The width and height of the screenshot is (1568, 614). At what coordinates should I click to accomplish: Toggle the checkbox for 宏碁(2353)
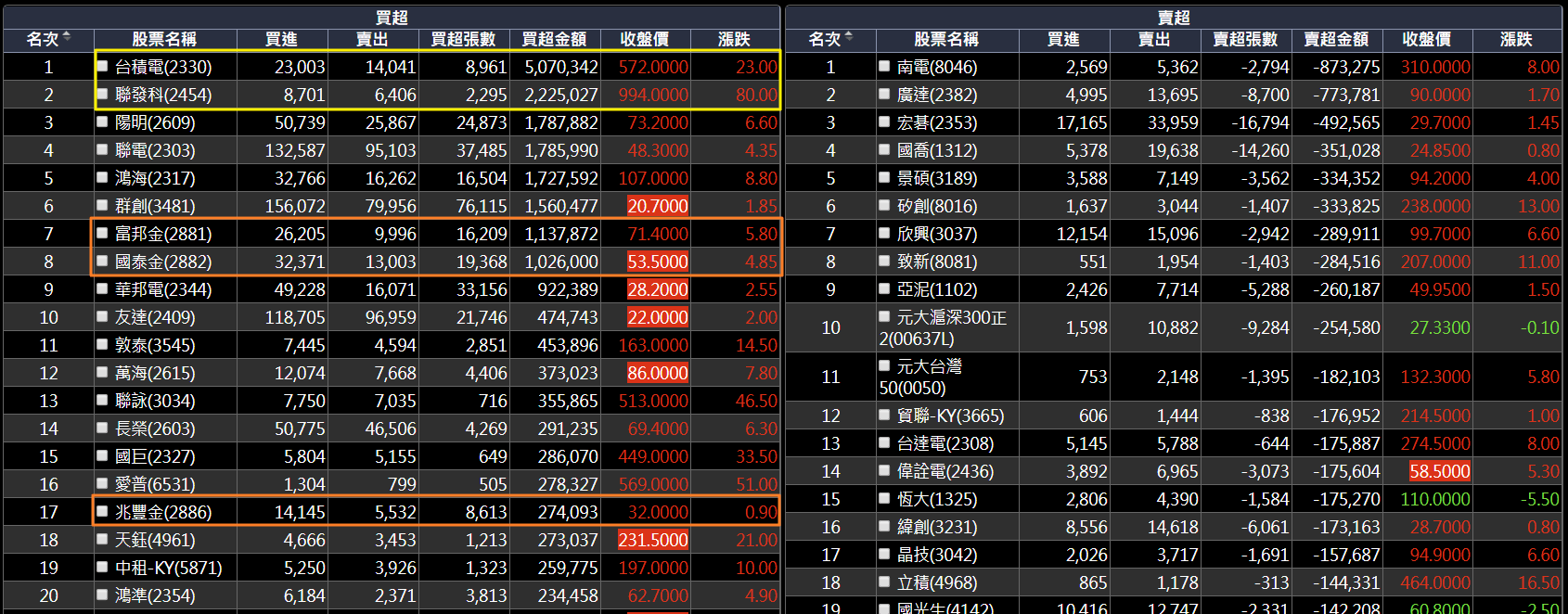click(x=885, y=122)
